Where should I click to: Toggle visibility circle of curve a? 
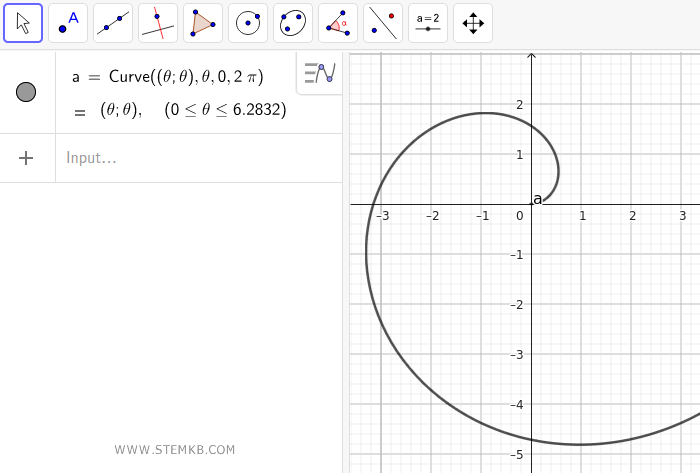tap(26, 92)
